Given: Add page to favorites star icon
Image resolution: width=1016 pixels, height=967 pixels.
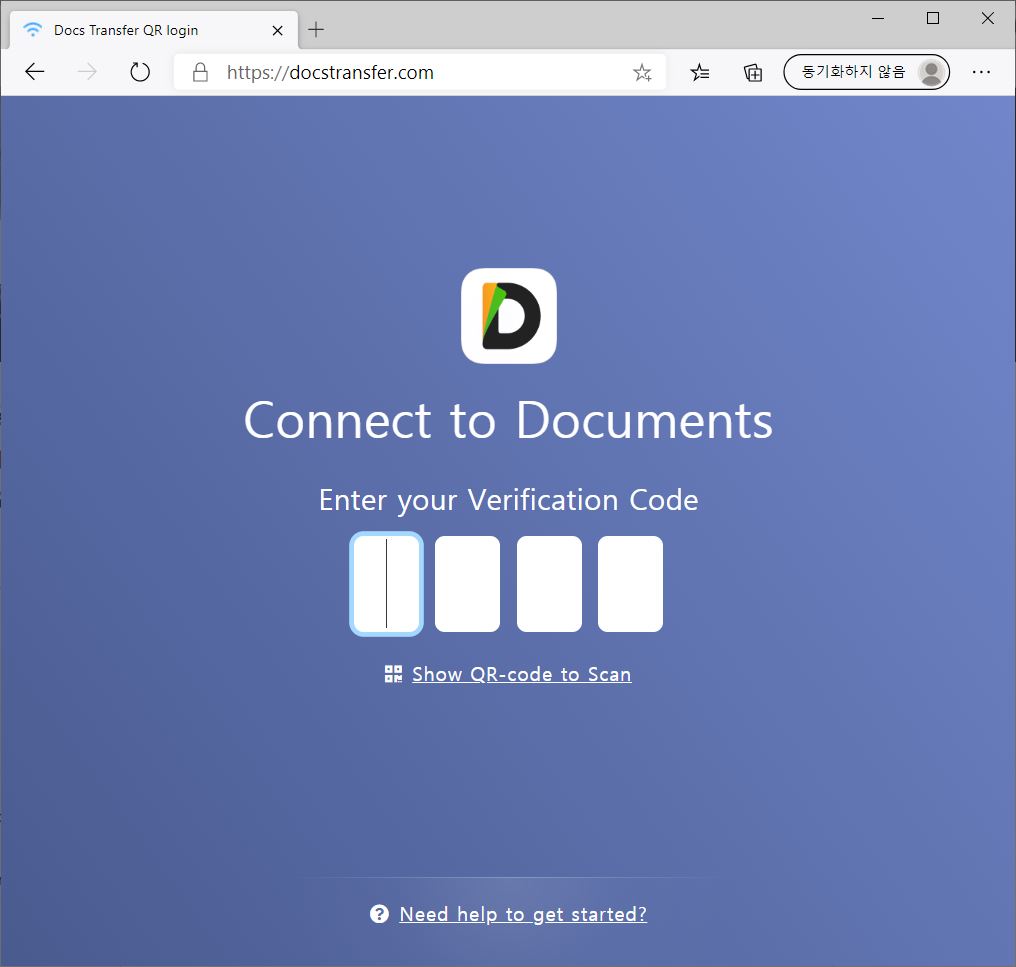Looking at the screenshot, I should (x=642, y=72).
